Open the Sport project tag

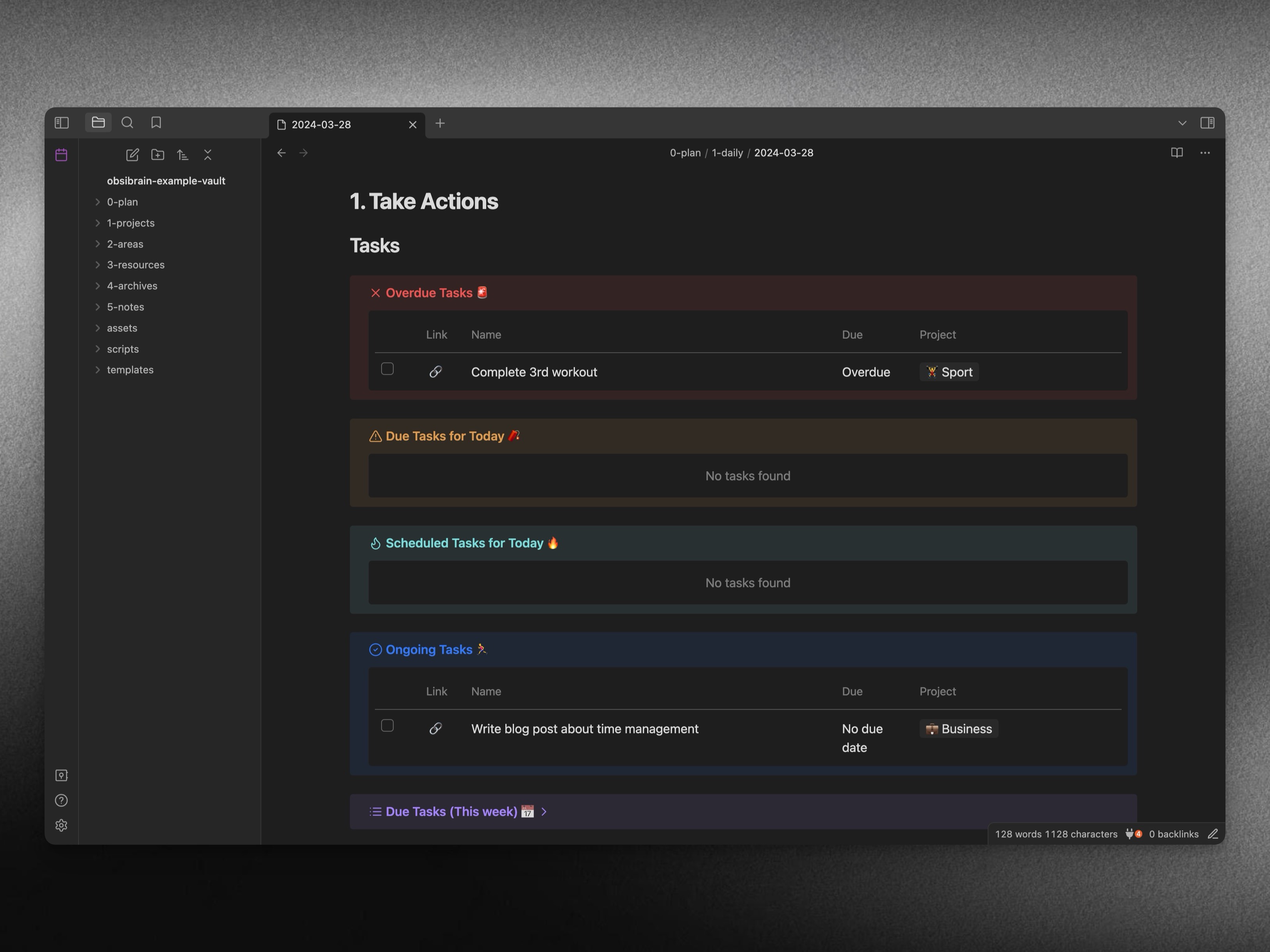[949, 372]
